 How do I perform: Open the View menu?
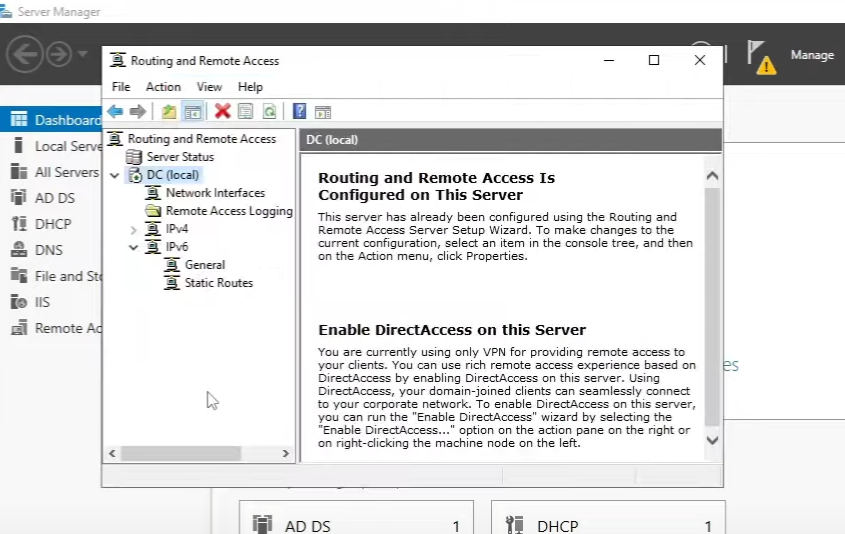pos(209,87)
